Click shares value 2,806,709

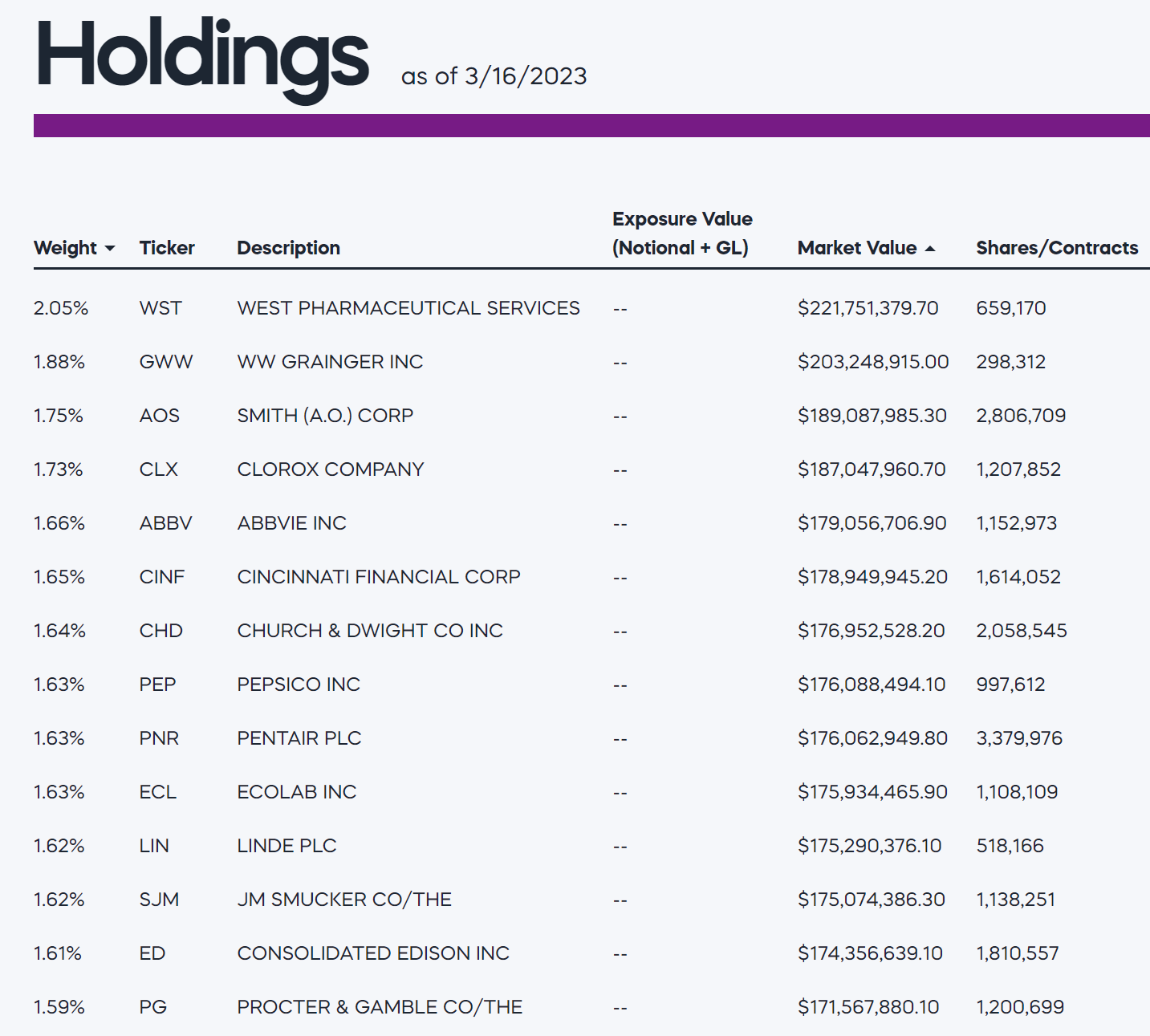click(x=1022, y=416)
